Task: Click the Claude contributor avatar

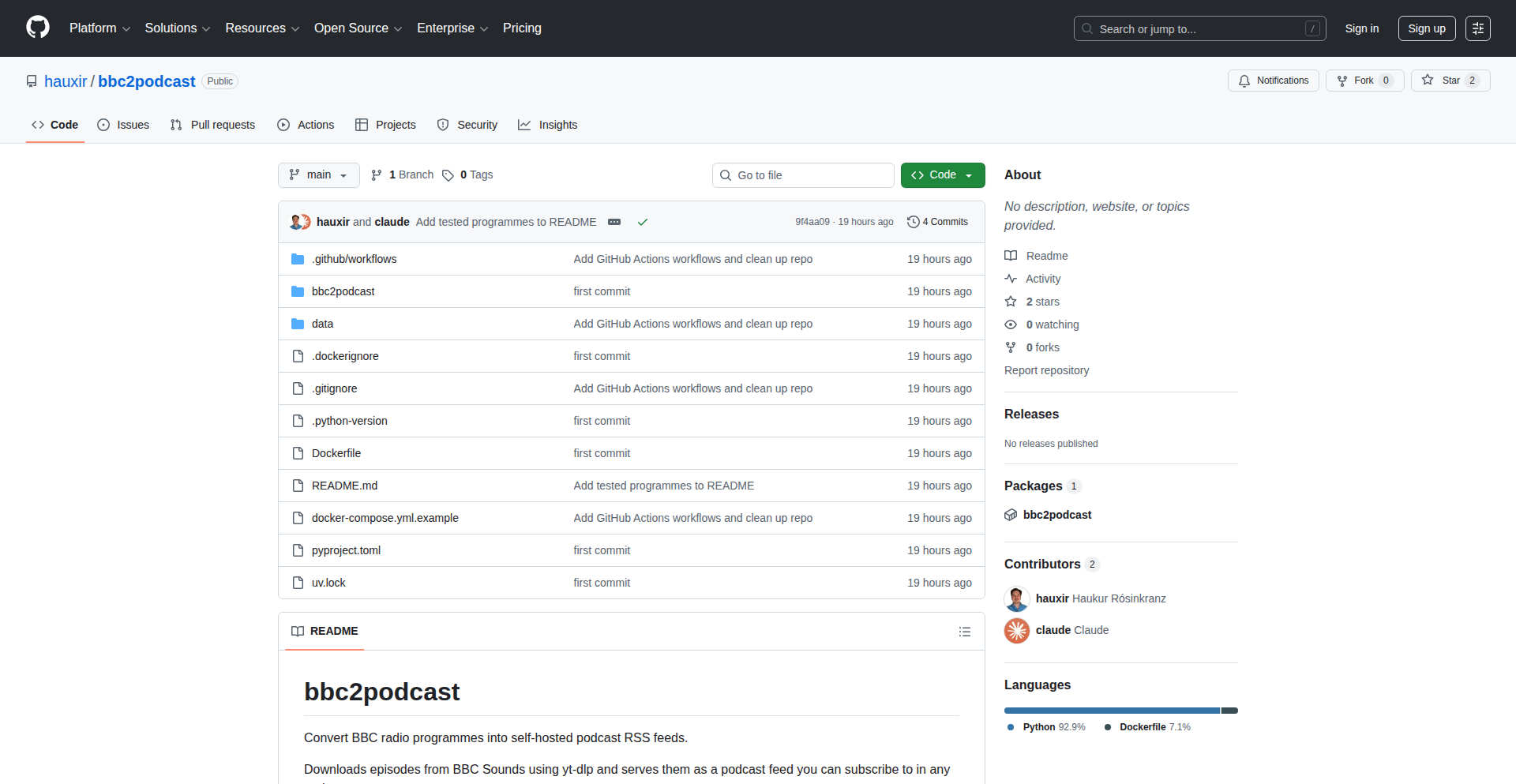Action: point(1017,630)
